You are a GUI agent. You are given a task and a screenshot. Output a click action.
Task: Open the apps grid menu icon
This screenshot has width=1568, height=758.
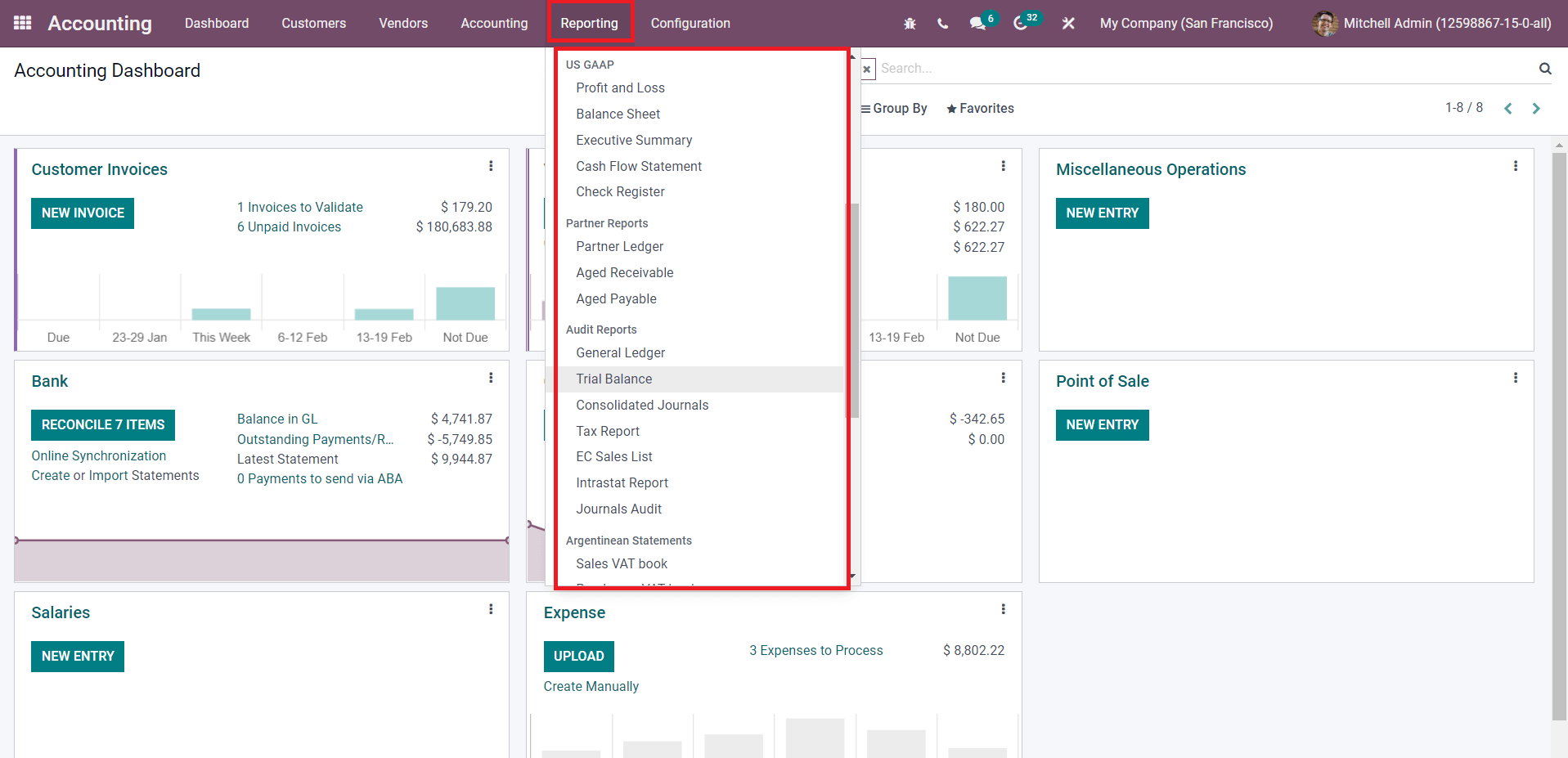[23, 23]
